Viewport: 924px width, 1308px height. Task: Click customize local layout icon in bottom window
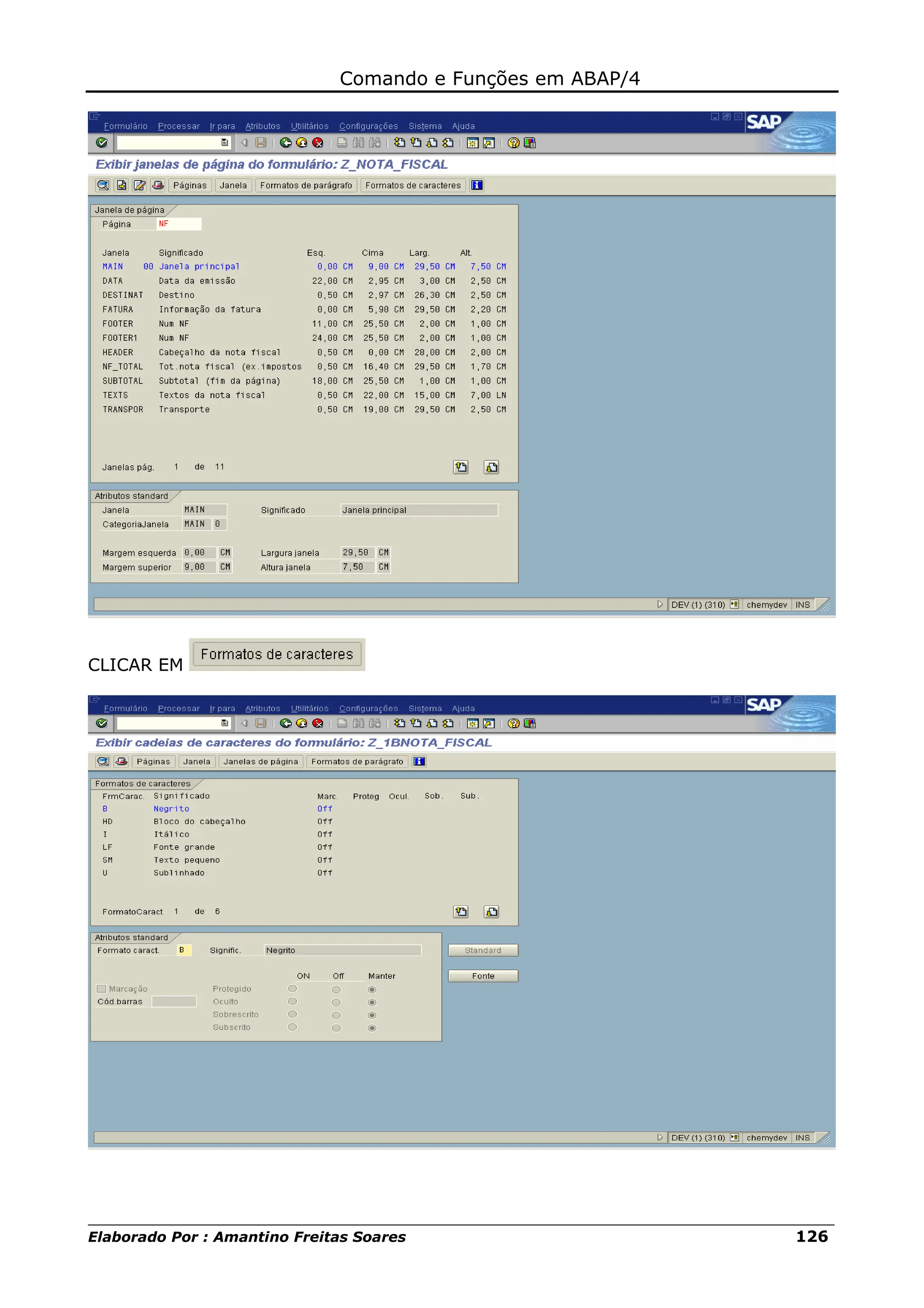coord(530,723)
